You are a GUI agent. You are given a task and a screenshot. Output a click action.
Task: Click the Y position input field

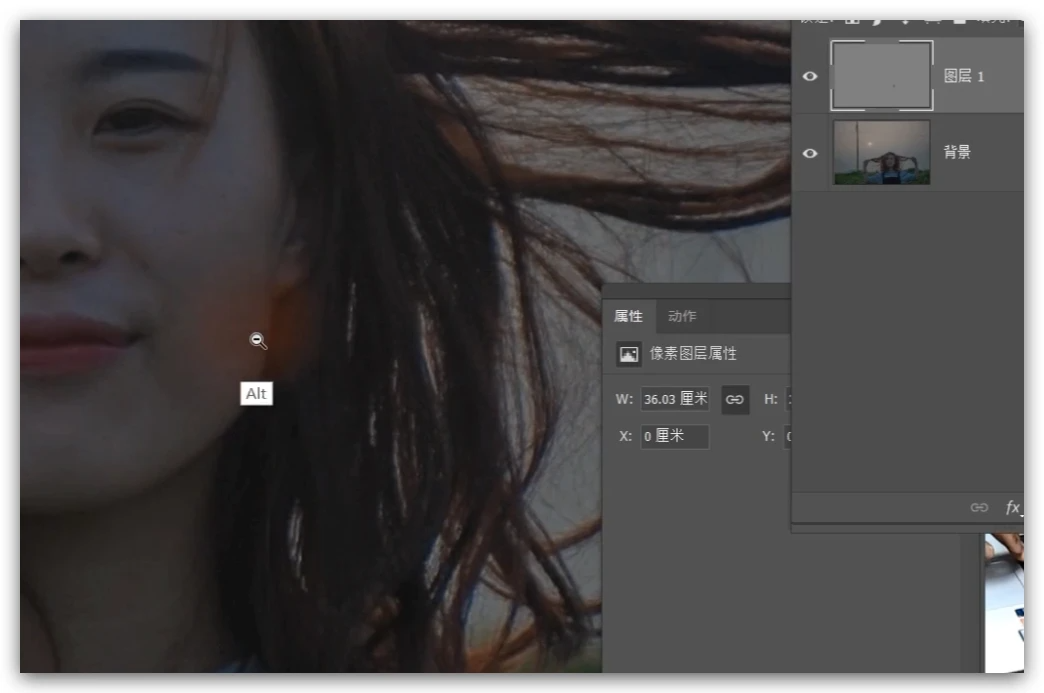point(787,436)
